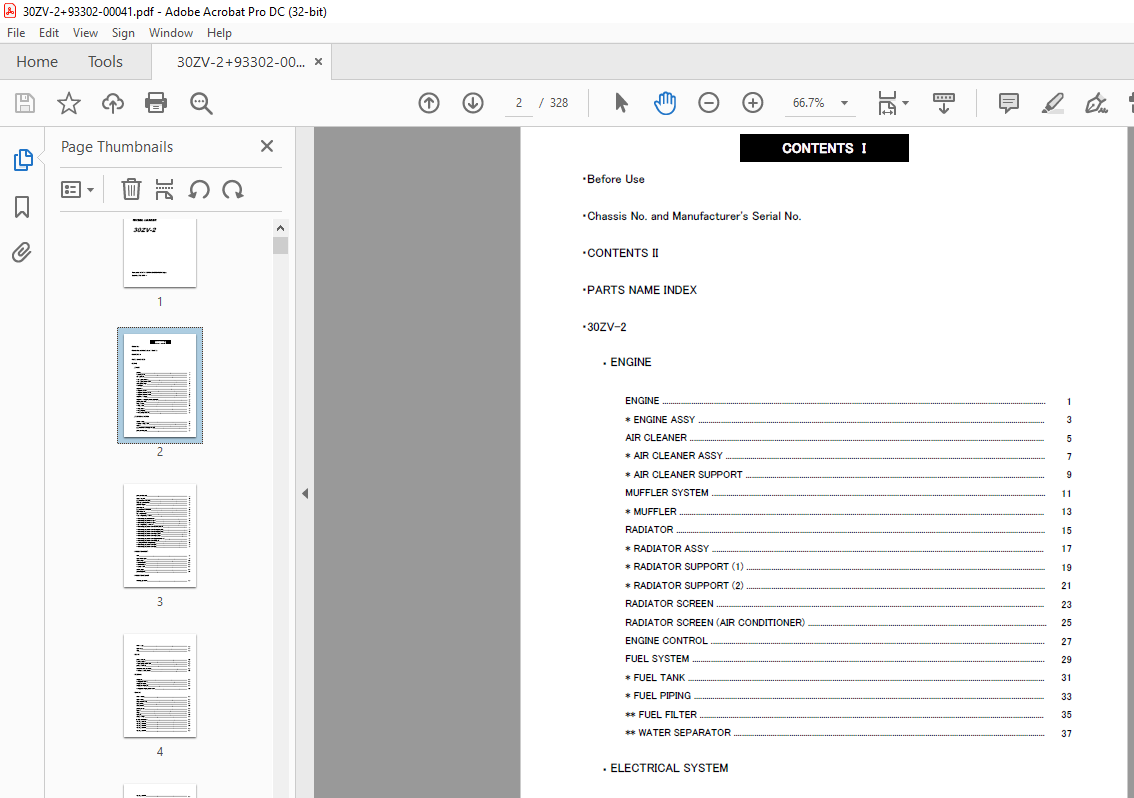Open MUFFLER SYSTEM contents entry

[x=848, y=493]
